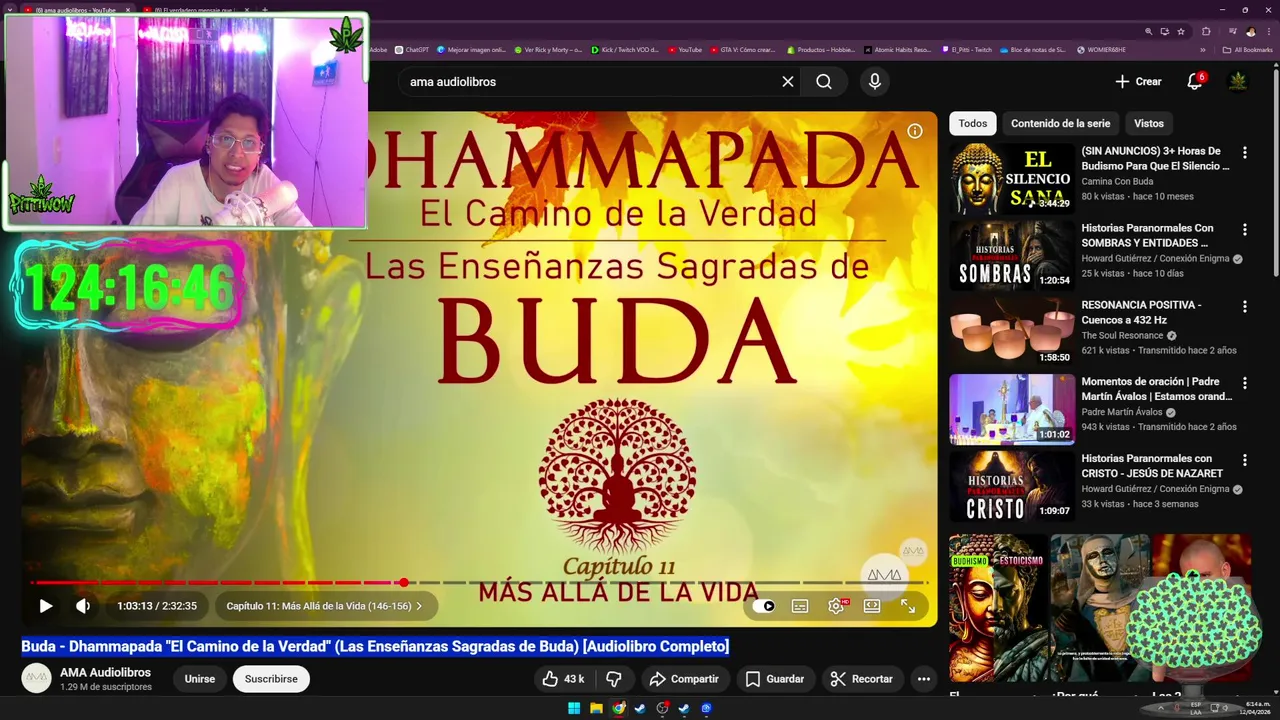The image size is (1280, 720).
Task: Open options for 'El Silencio Sana' video
Action: (x=1245, y=153)
